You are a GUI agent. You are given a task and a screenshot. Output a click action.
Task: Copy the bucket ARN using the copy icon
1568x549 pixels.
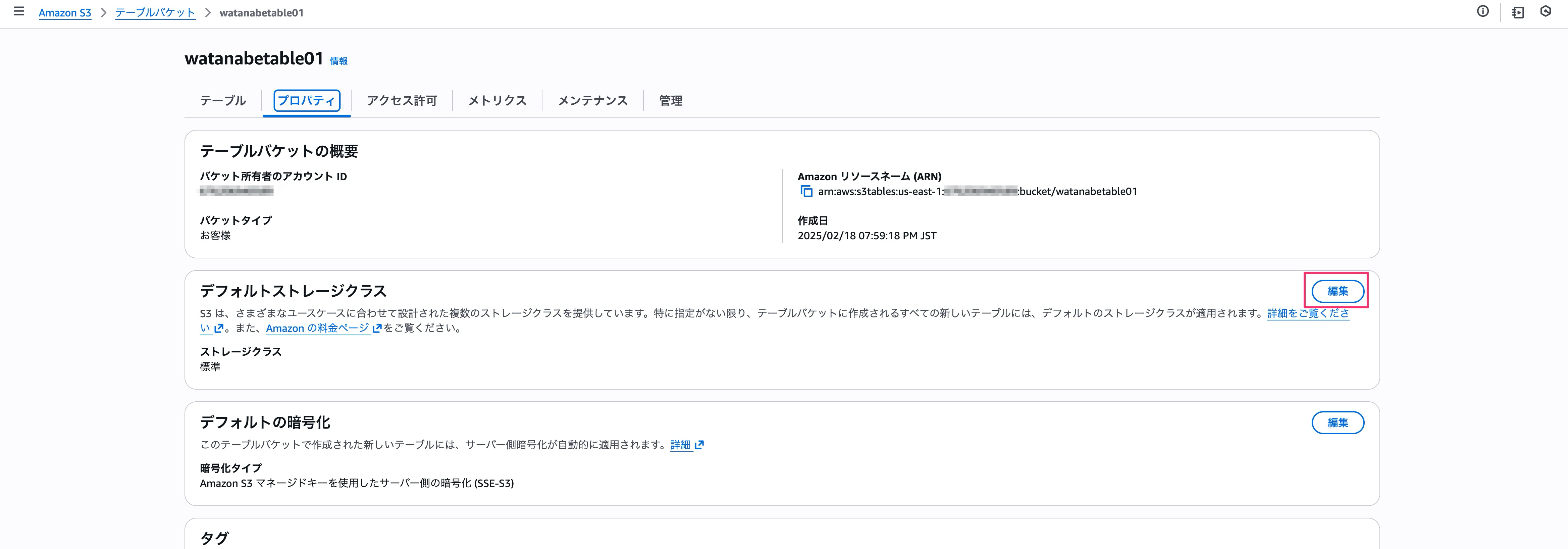tap(806, 191)
